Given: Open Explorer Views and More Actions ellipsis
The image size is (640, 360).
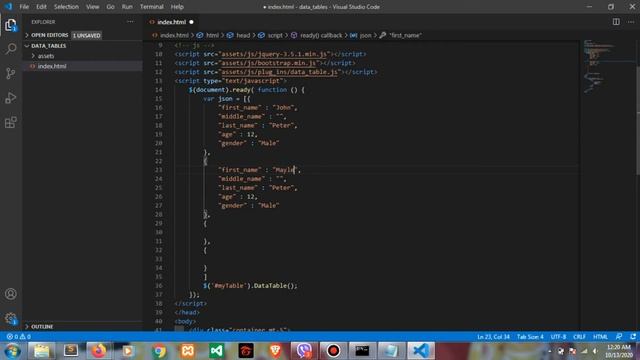Looking at the screenshot, I should coord(130,22).
